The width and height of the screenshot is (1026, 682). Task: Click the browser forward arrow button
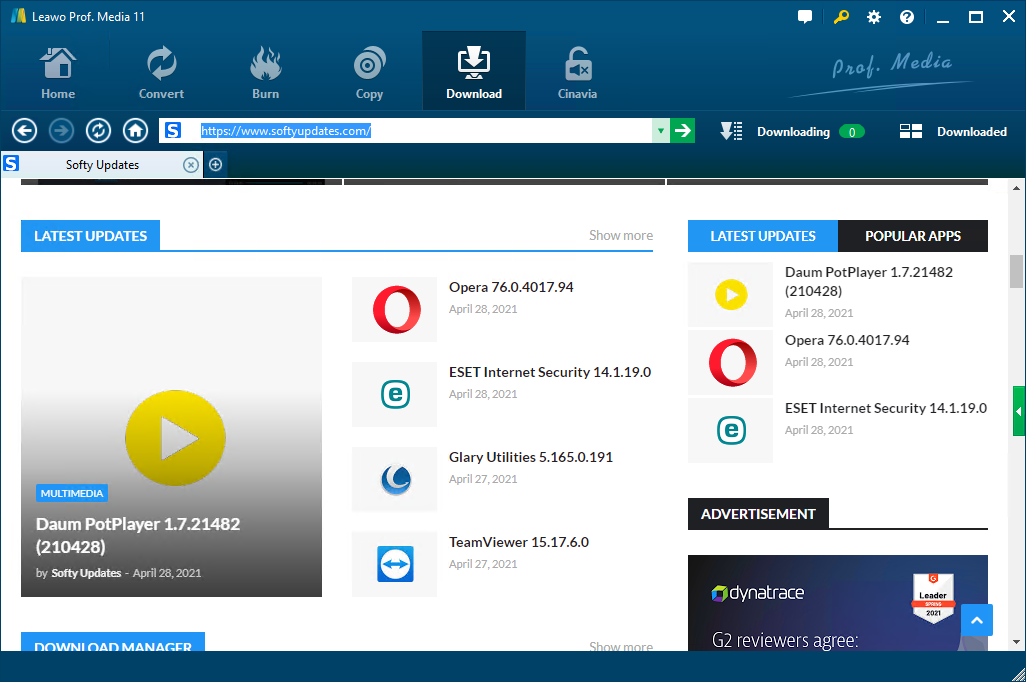[62, 131]
